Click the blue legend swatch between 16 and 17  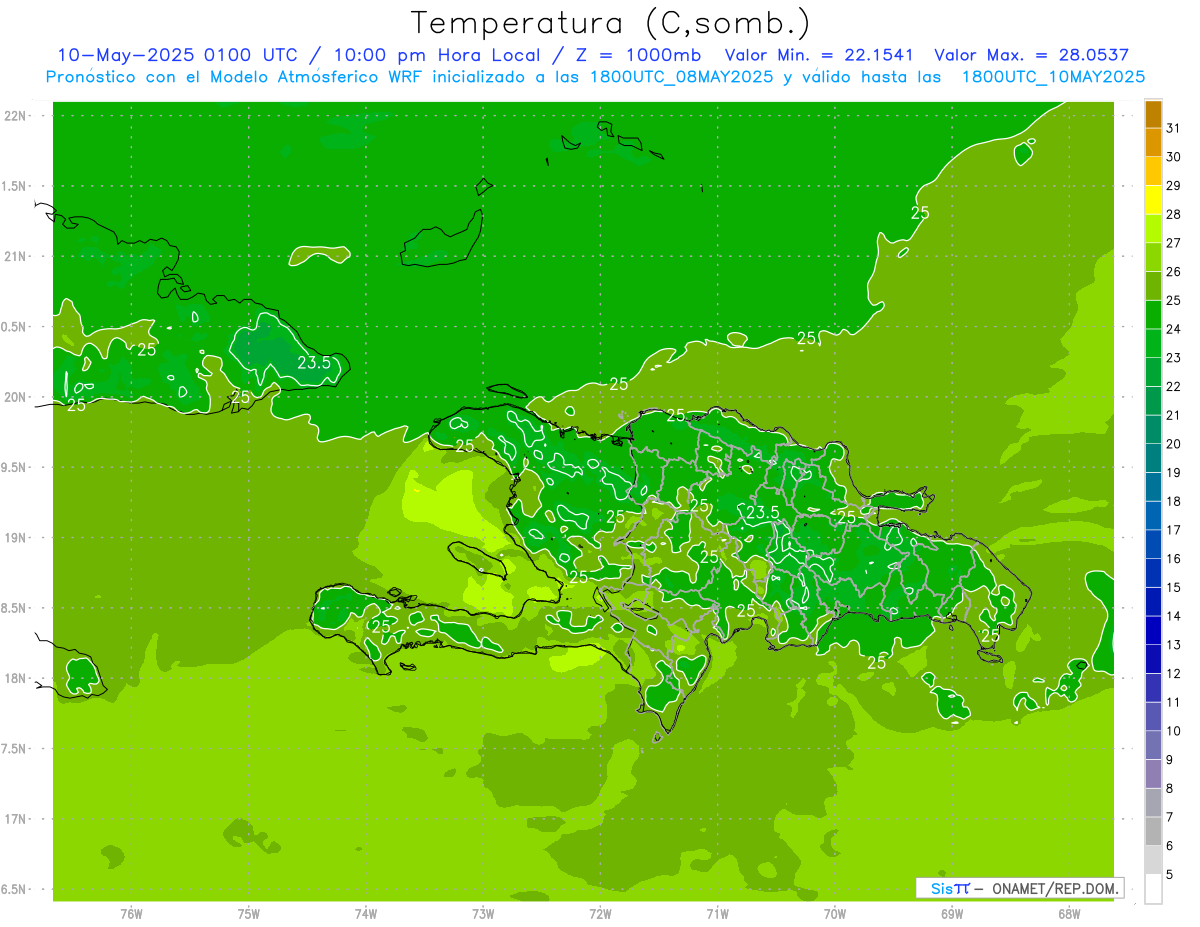coord(1153,545)
